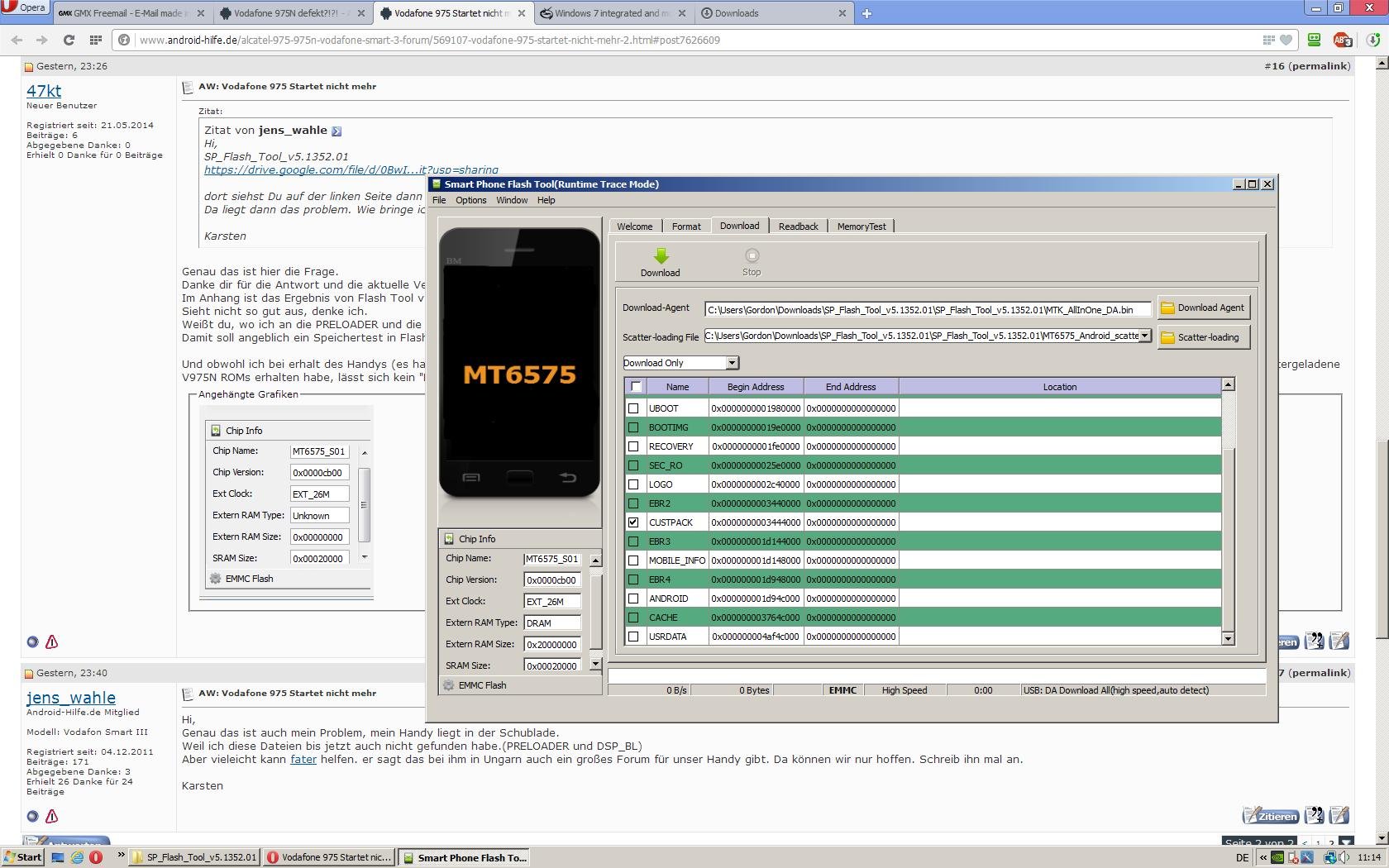Open the fater user link

click(x=303, y=759)
